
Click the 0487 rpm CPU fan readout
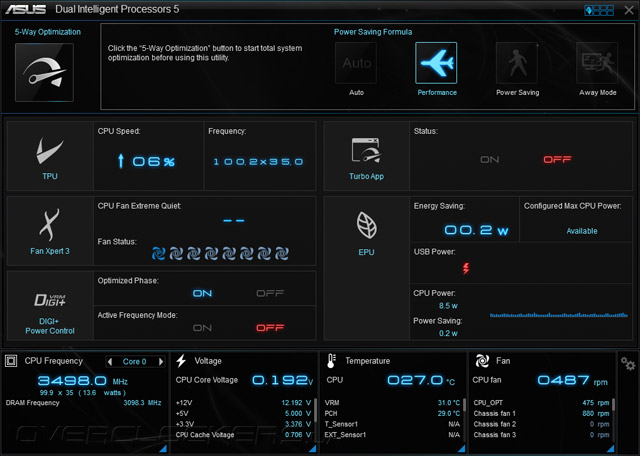(572, 380)
